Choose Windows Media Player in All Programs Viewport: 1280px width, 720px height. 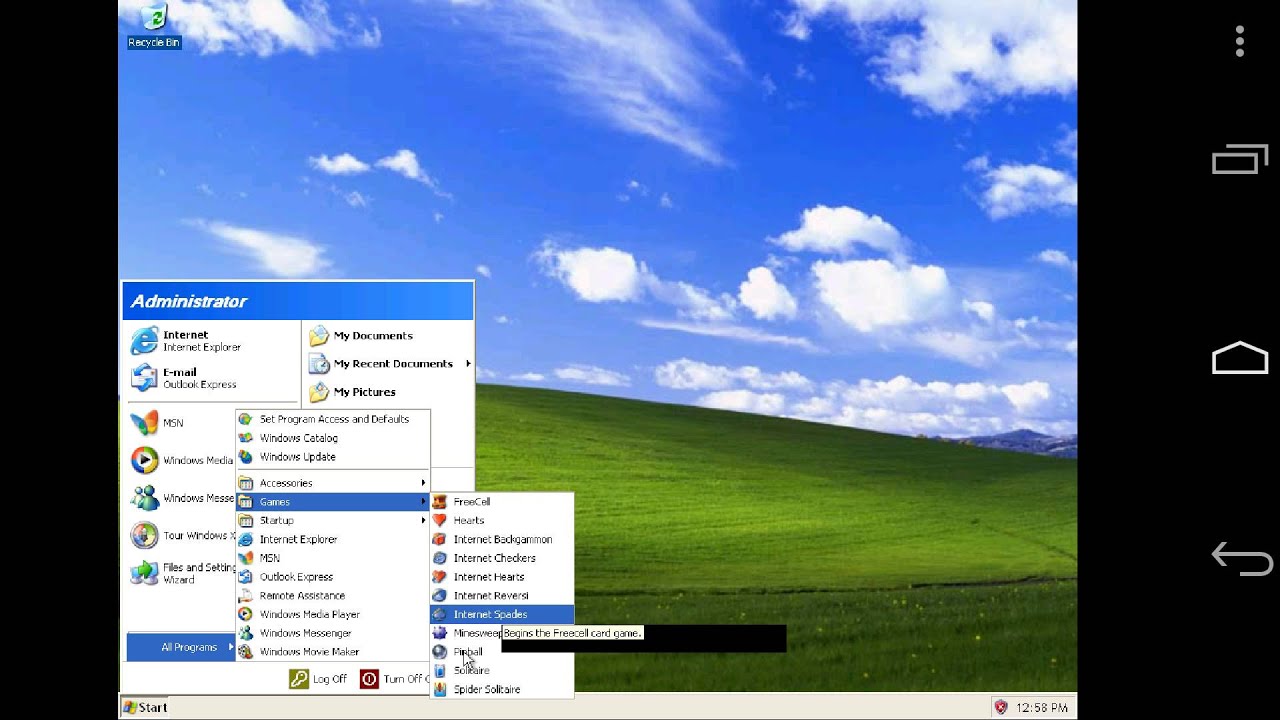tap(333, 614)
